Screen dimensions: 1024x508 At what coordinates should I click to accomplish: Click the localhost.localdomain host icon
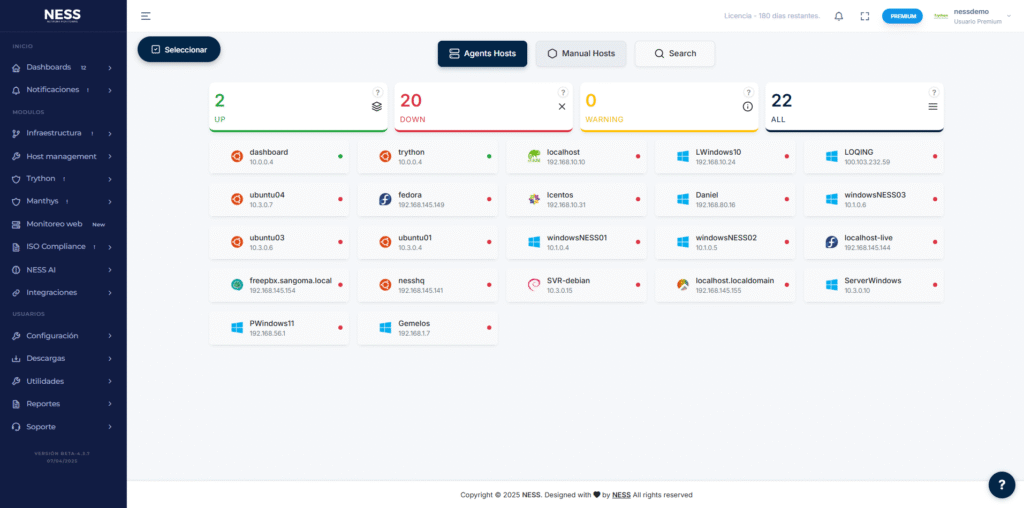click(683, 285)
